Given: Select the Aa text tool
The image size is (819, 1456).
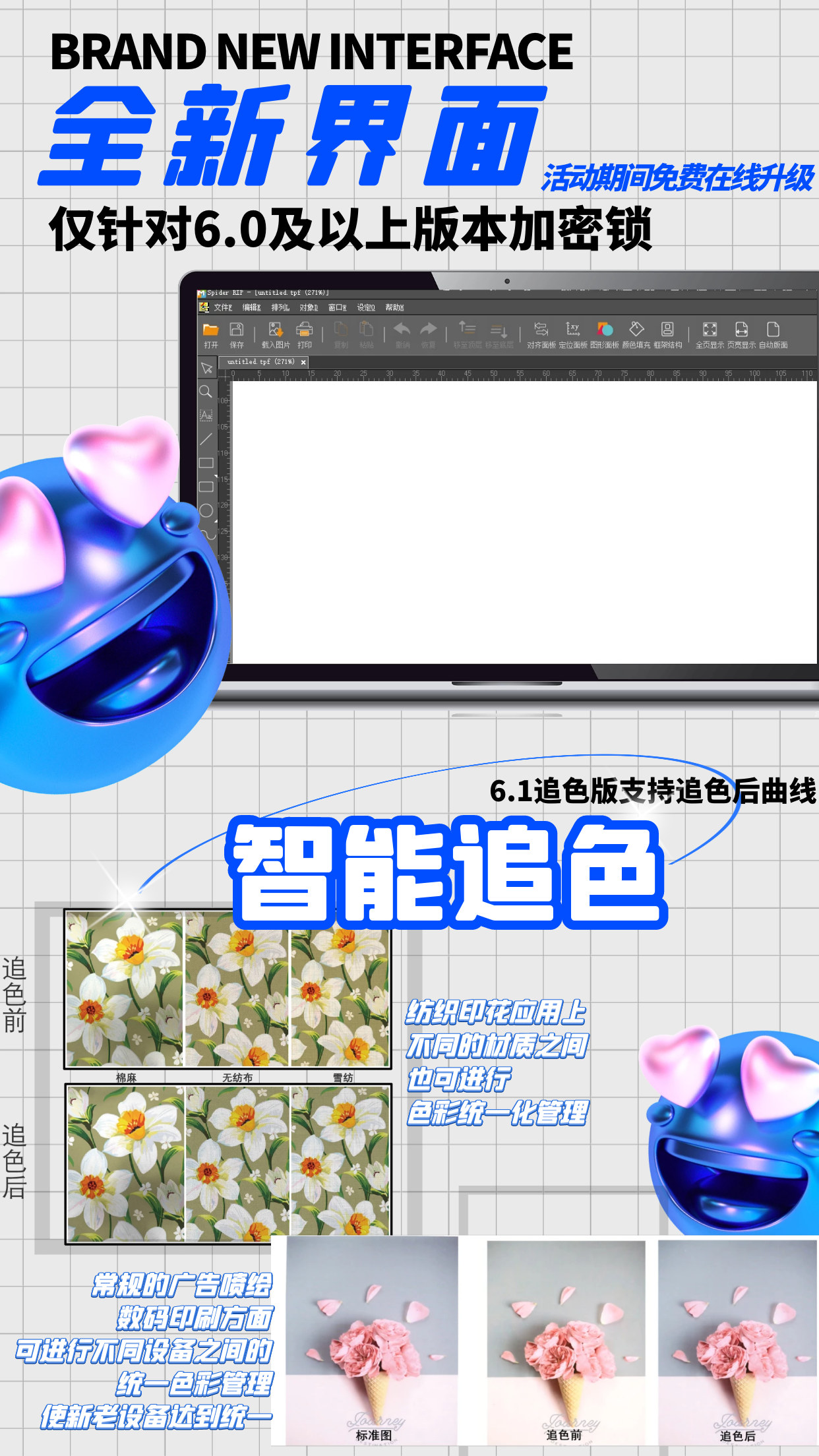Looking at the screenshot, I should coord(206,415).
